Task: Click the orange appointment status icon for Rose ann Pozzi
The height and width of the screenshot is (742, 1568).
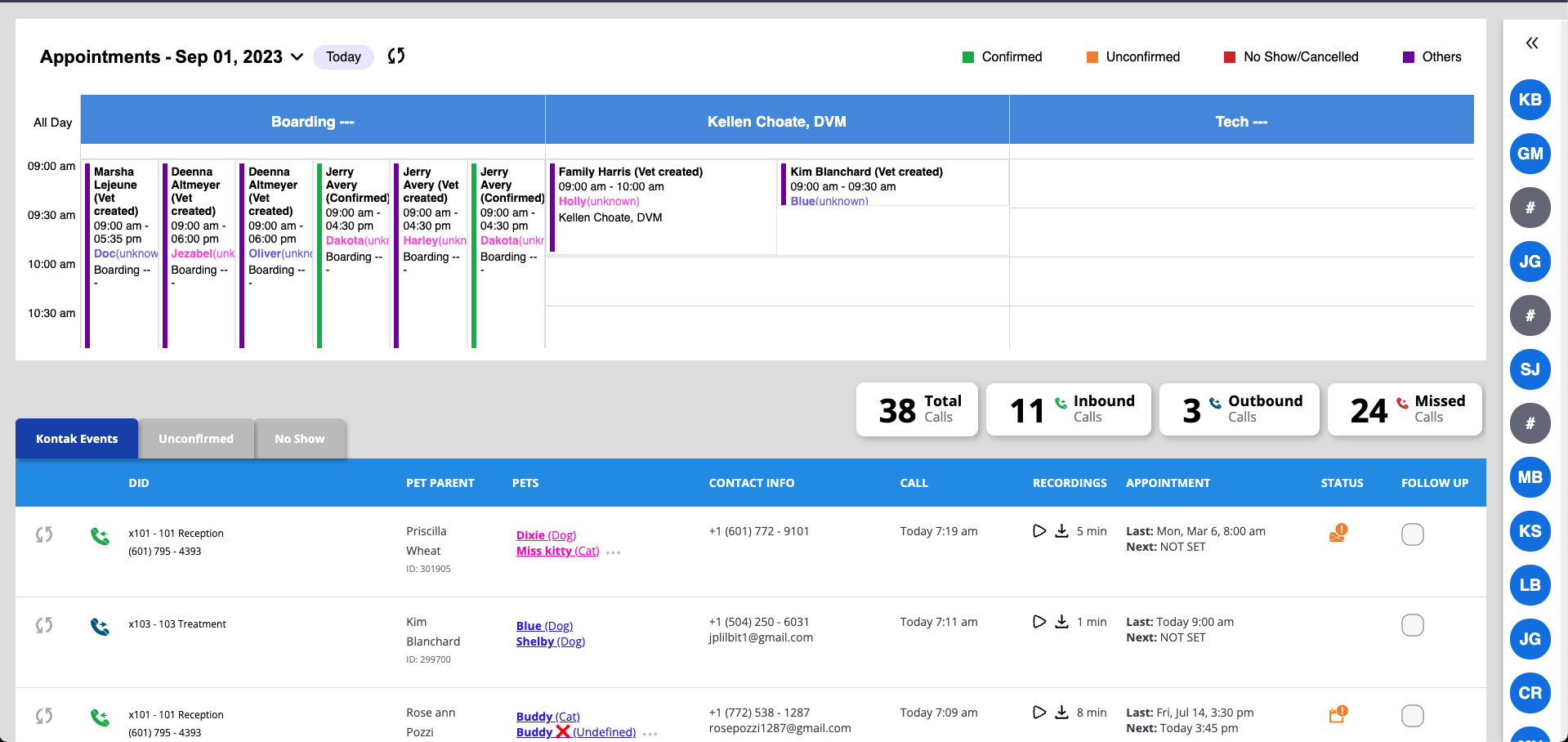Action: click(1338, 715)
